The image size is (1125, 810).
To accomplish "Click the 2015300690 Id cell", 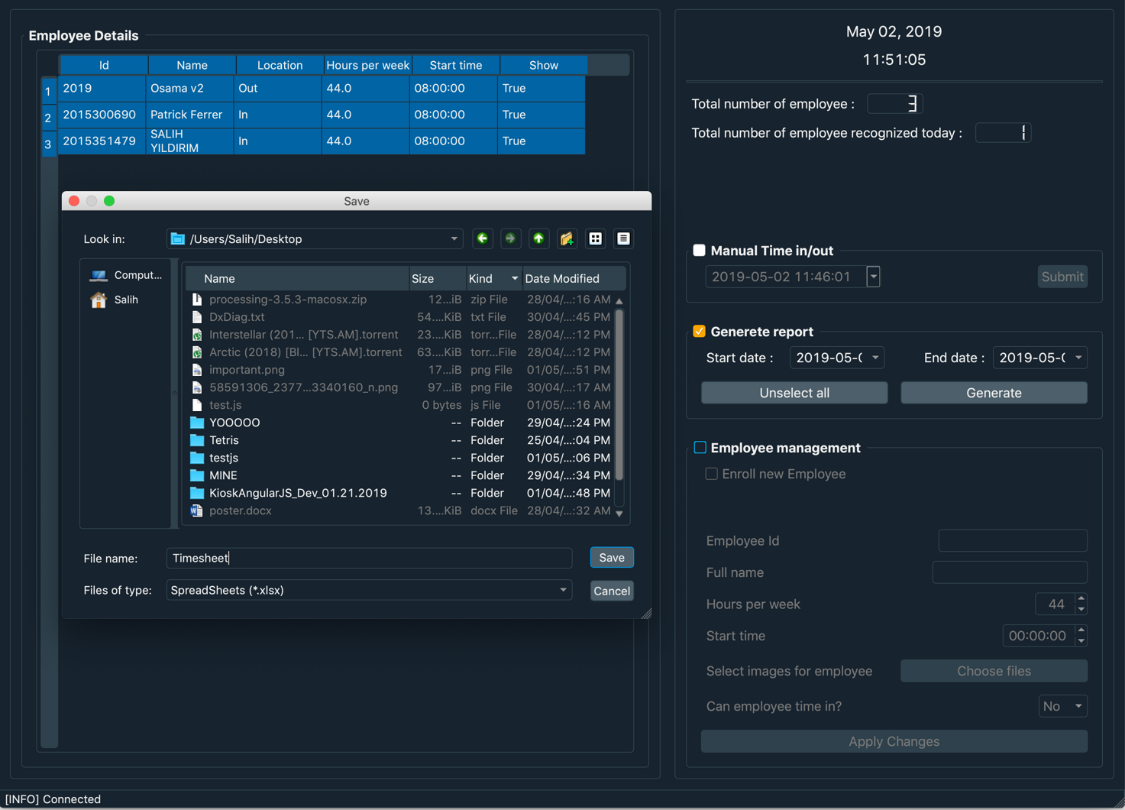I will [102, 115].
